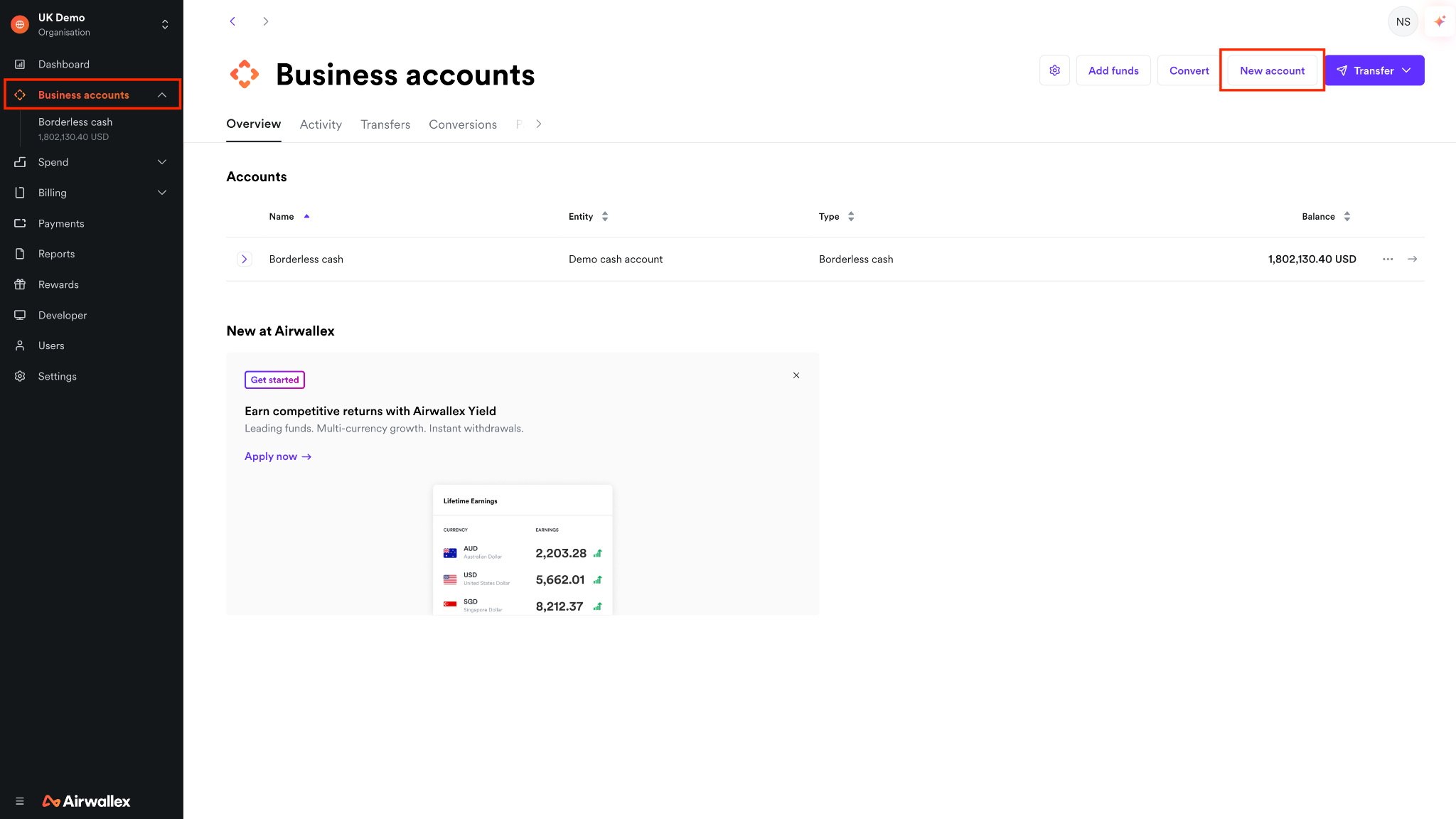Click the Business accounts page logo icon

(x=245, y=74)
